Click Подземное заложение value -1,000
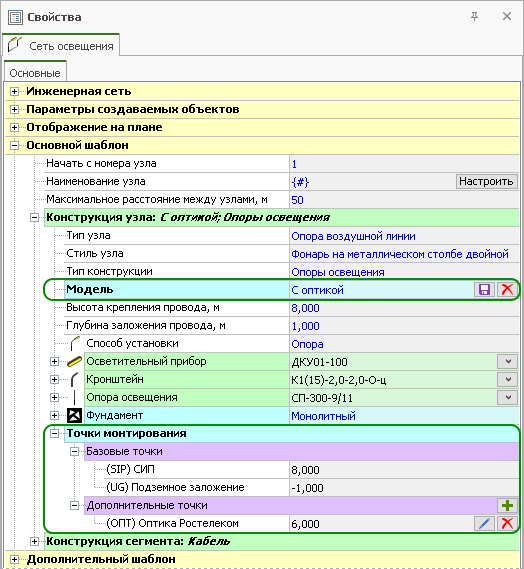Image resolution: width=524 pixels, height=569 pixels. [x=307, y=488]
